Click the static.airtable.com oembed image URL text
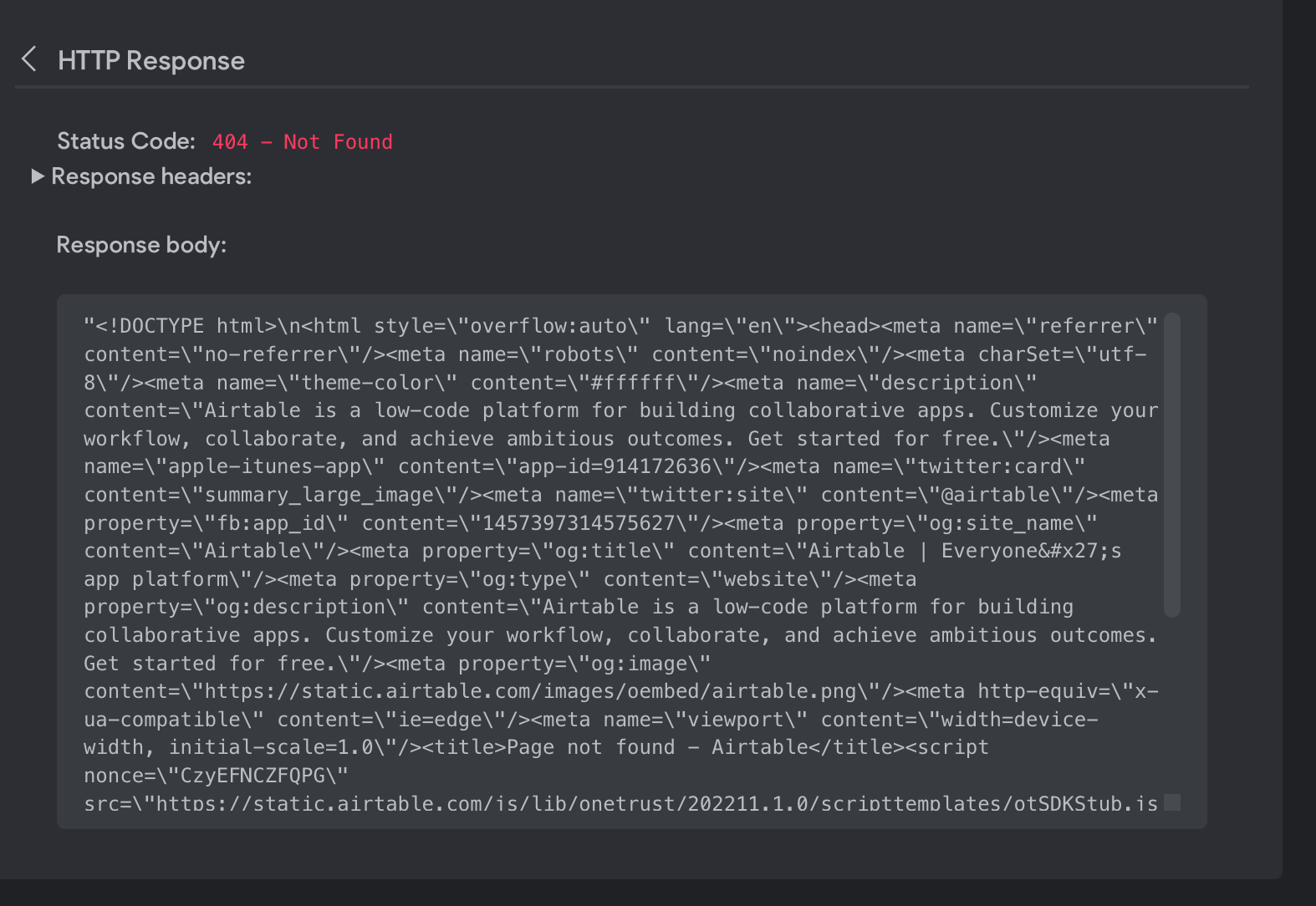Screen dimensions: 1316x906 click(x=531, y=691)
